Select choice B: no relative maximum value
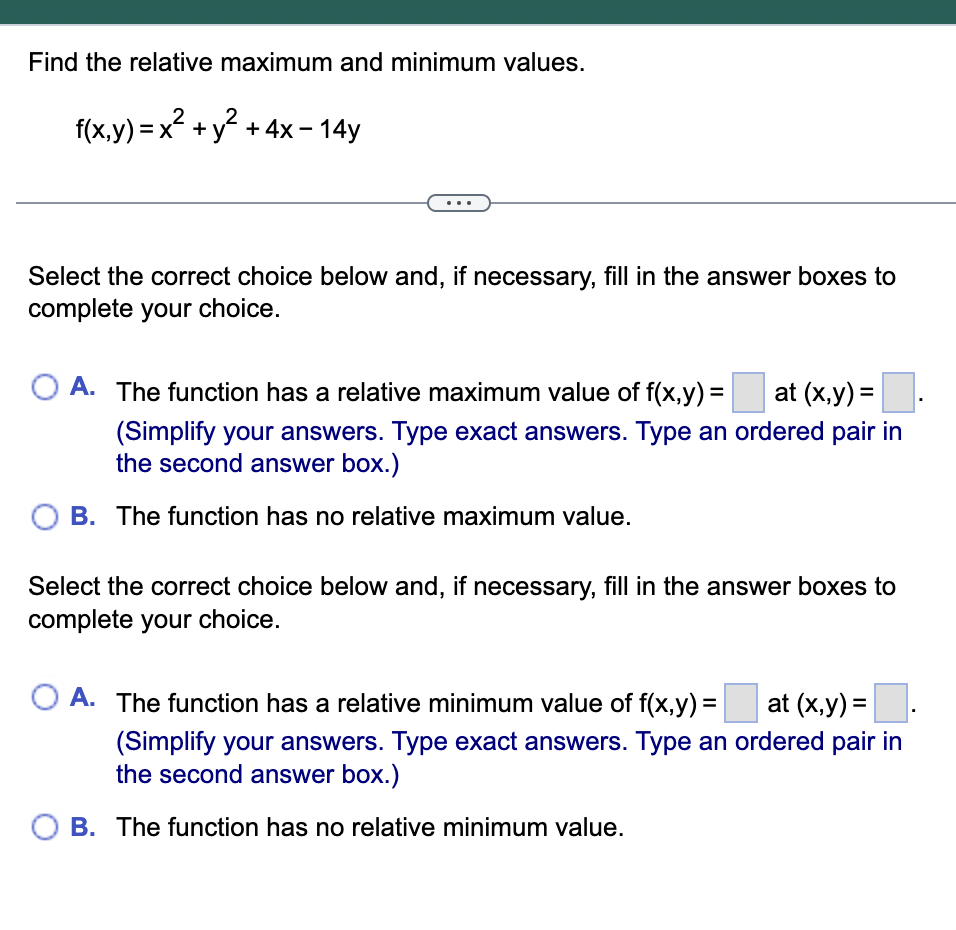 pyautogui.click(x=44, y=516)
